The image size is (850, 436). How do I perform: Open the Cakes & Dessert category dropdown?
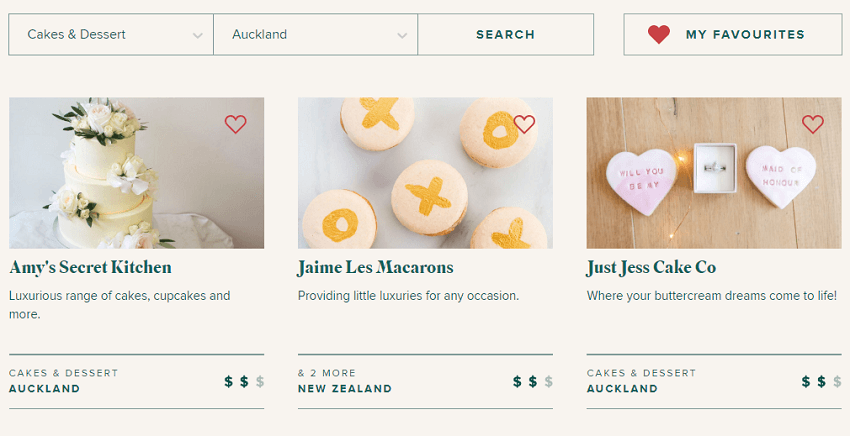click(x=110, y=35)
